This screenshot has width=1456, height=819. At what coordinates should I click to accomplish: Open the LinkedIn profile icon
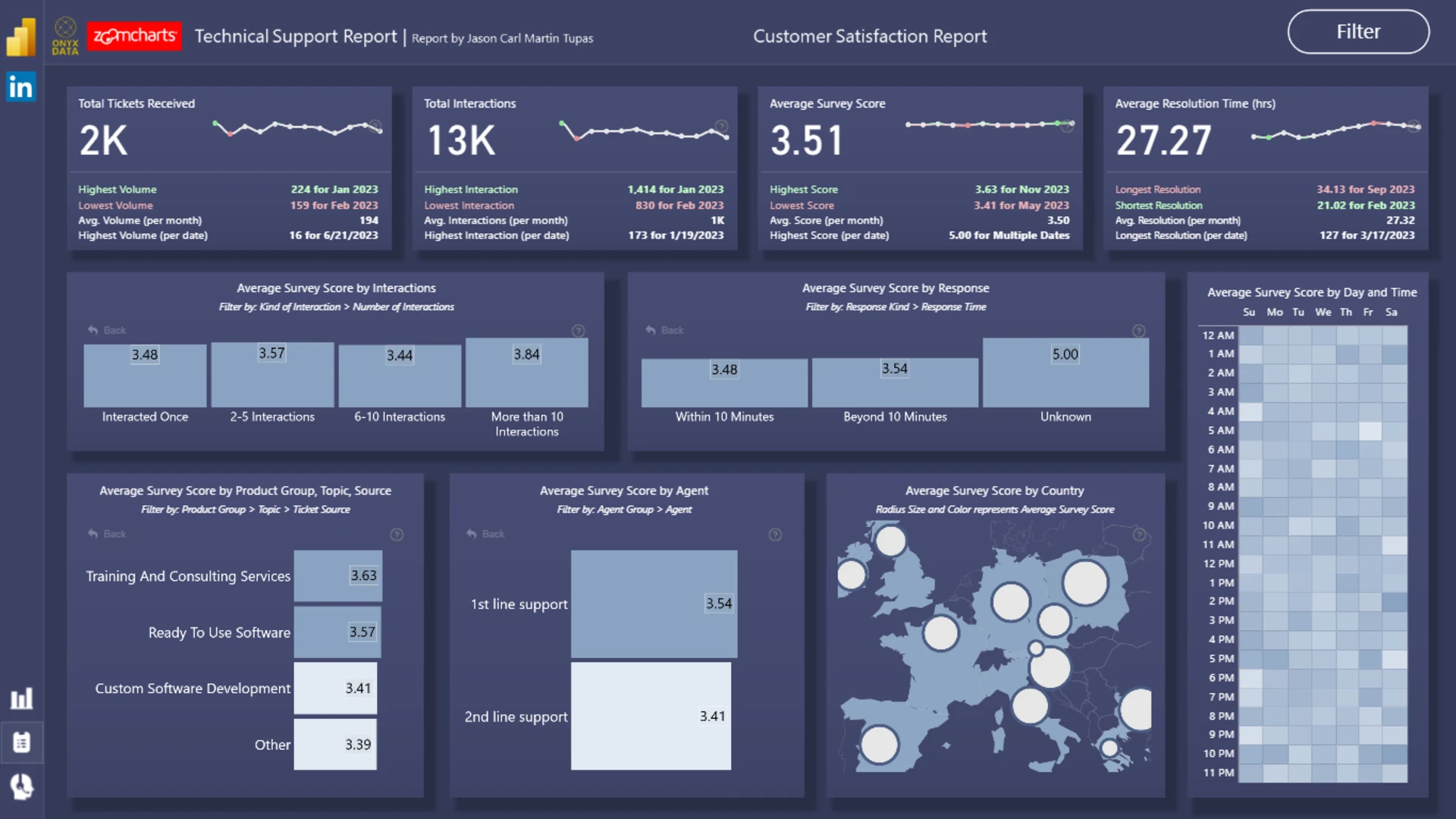(21, 87)
